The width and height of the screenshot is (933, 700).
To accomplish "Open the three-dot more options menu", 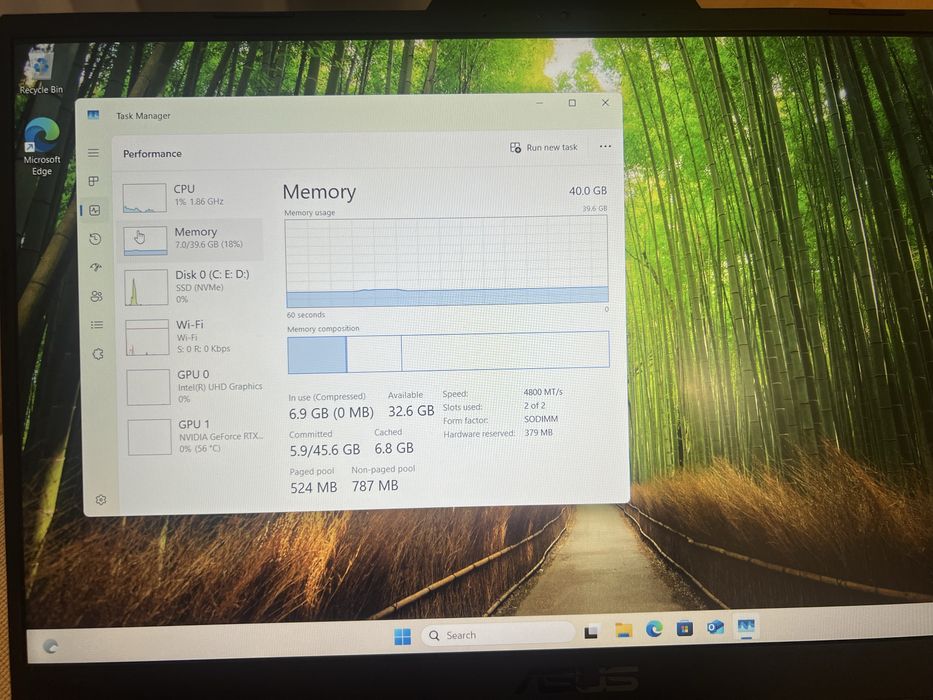I will tap(605, 146).
